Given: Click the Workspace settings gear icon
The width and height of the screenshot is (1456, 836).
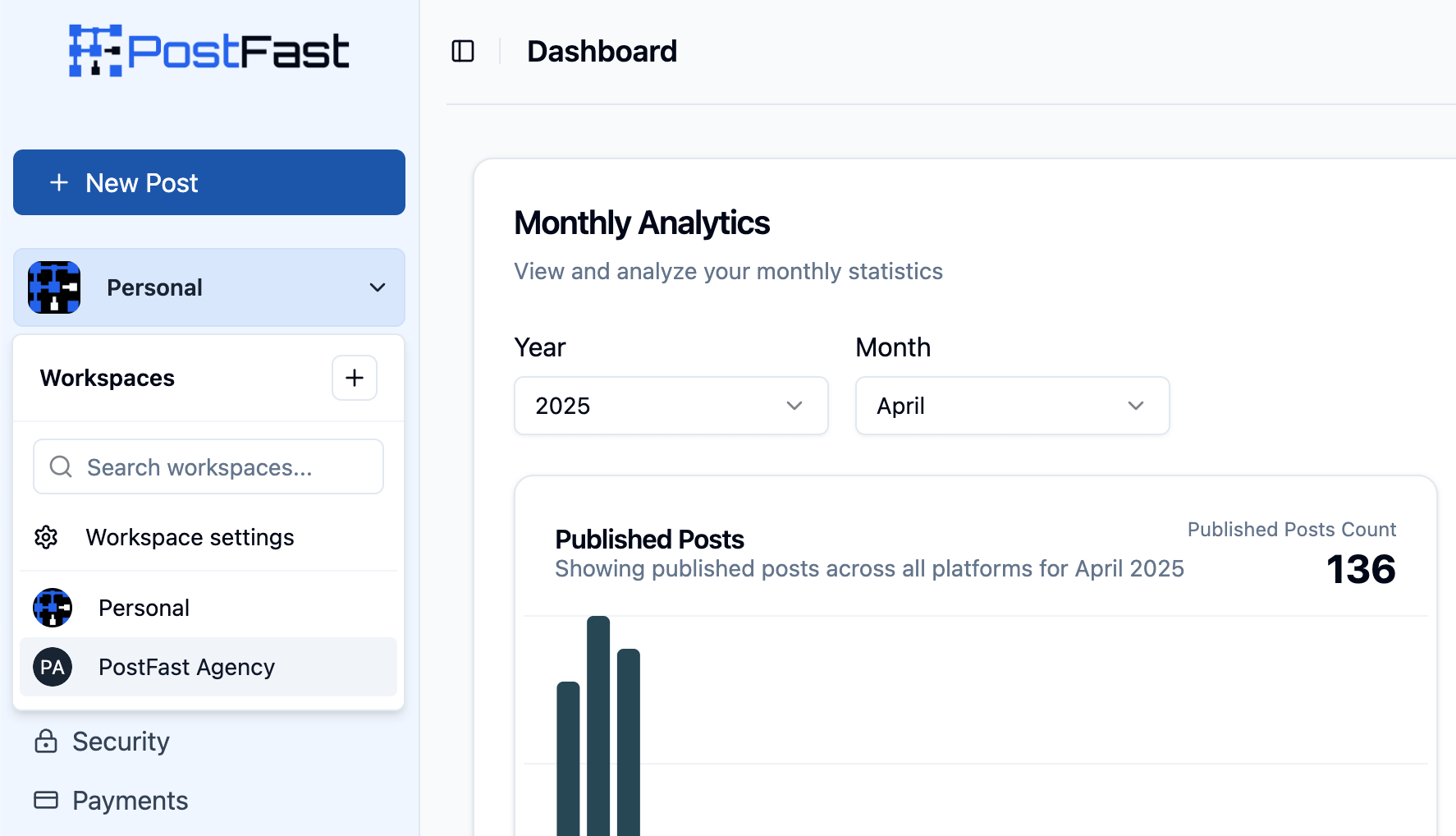Looking at the screenshot, I should [x=46, y=537].
